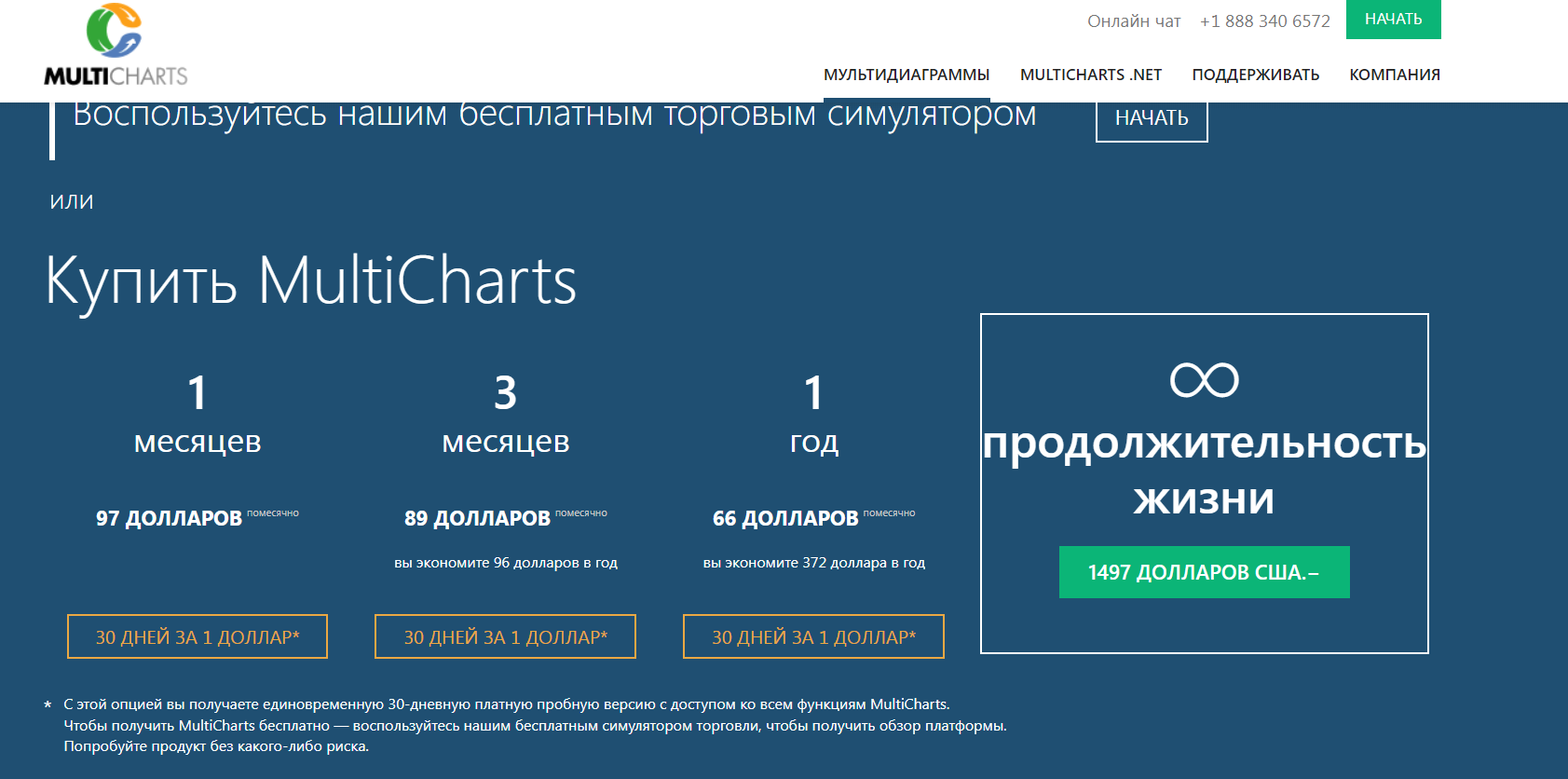Open the МУЛЬТИДИАГРАММЫ menu
Screen dimensions: 1568x779
[907, 75]
